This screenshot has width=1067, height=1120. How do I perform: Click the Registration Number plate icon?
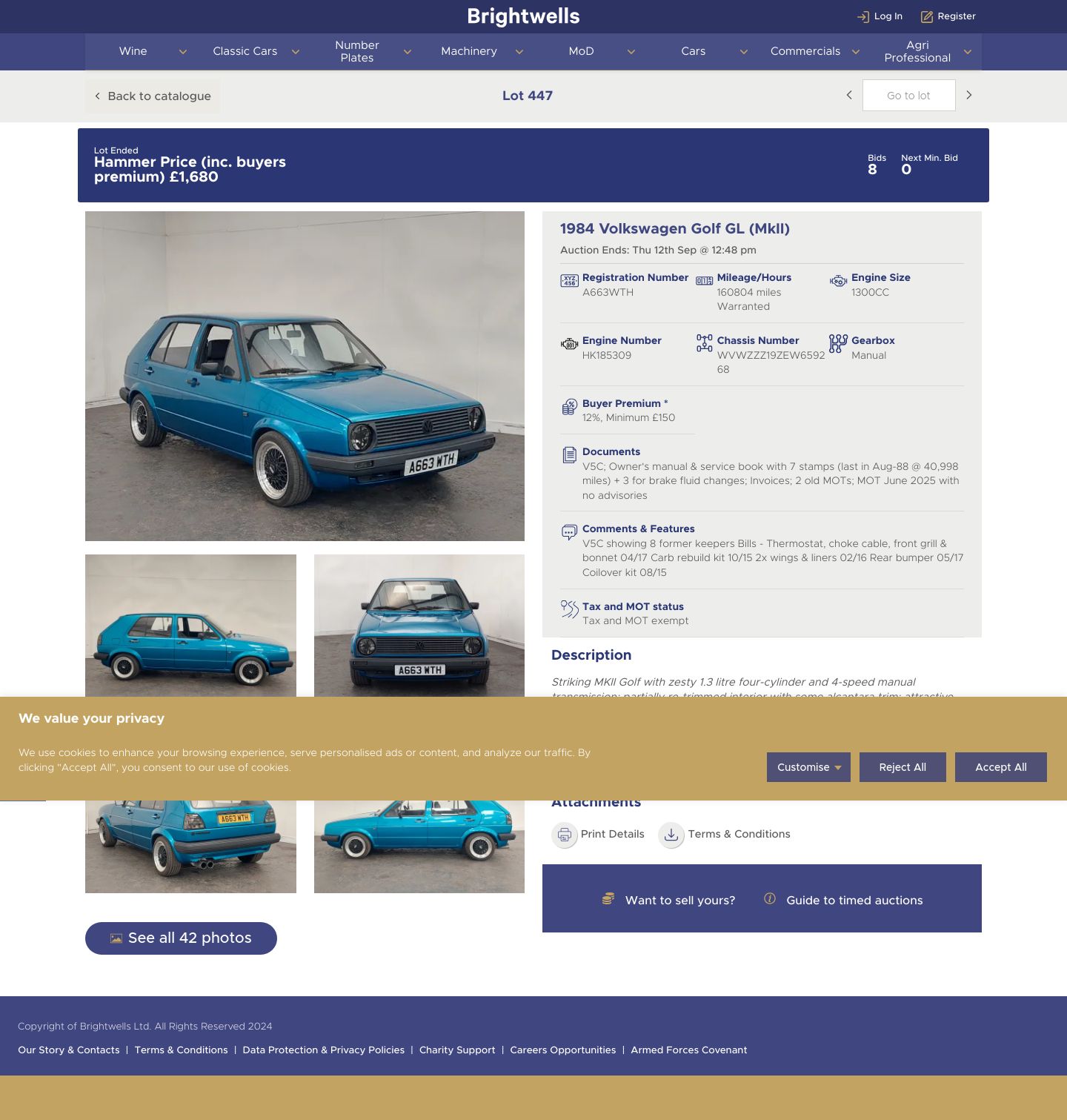tap(569, 280)
